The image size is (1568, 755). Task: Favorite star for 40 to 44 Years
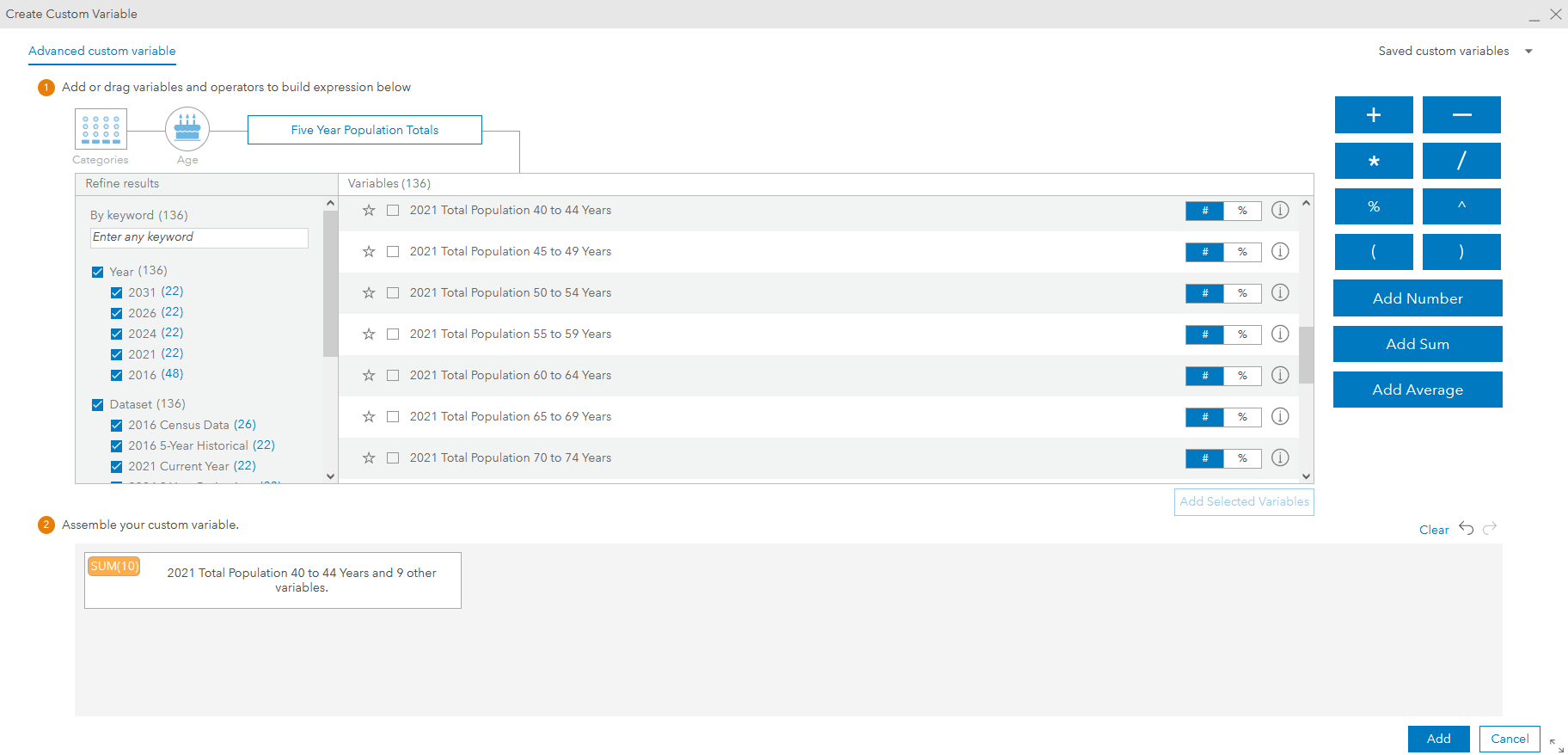coord(369,211)
